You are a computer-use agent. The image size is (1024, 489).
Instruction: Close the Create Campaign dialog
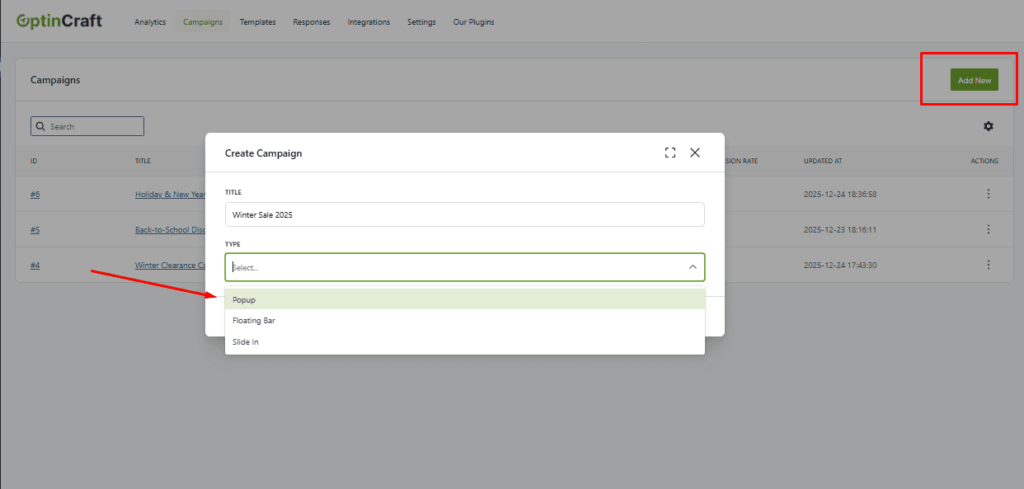click(x=695, y=153)
